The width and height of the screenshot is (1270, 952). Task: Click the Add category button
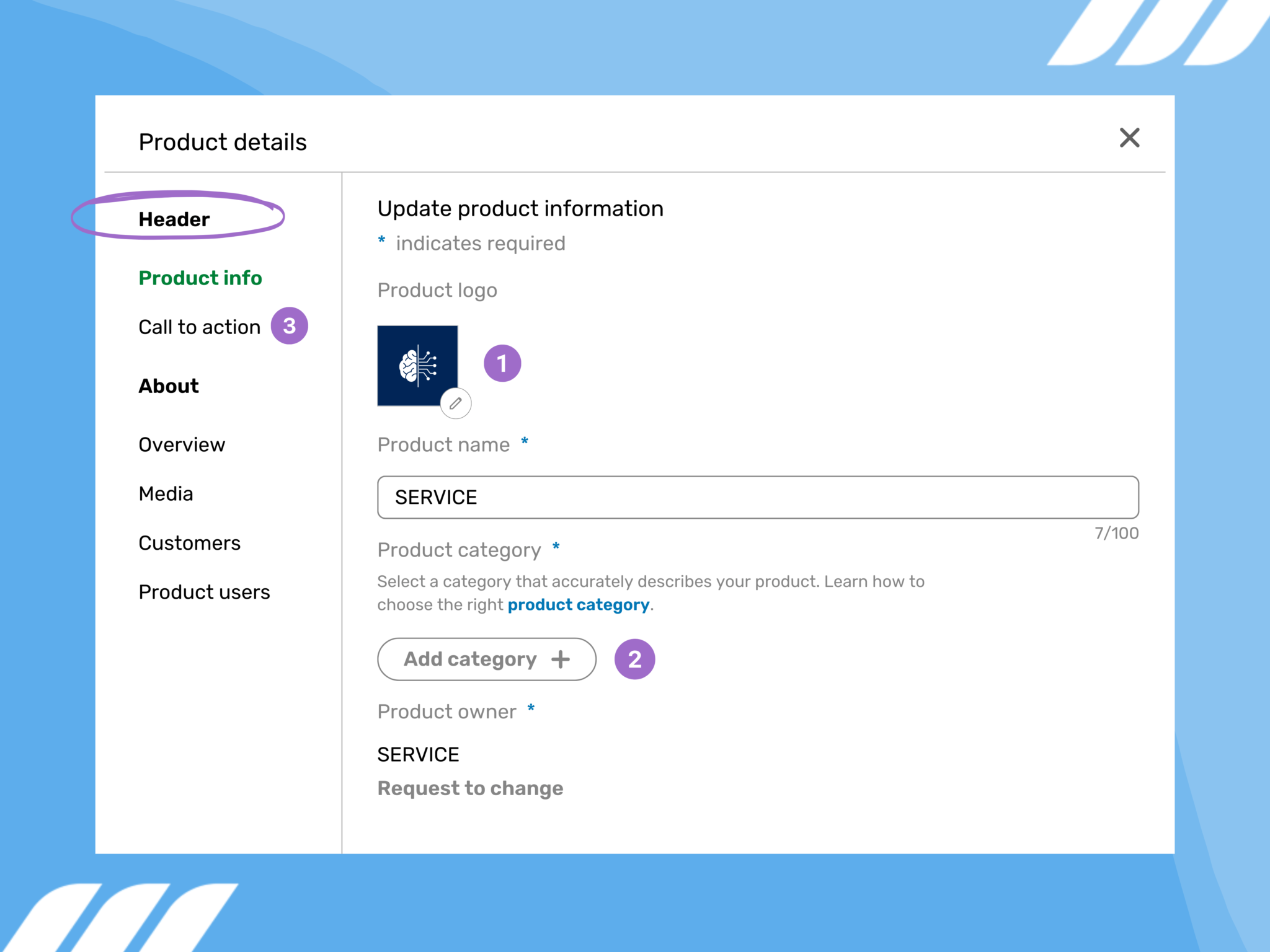coord(486,659)
